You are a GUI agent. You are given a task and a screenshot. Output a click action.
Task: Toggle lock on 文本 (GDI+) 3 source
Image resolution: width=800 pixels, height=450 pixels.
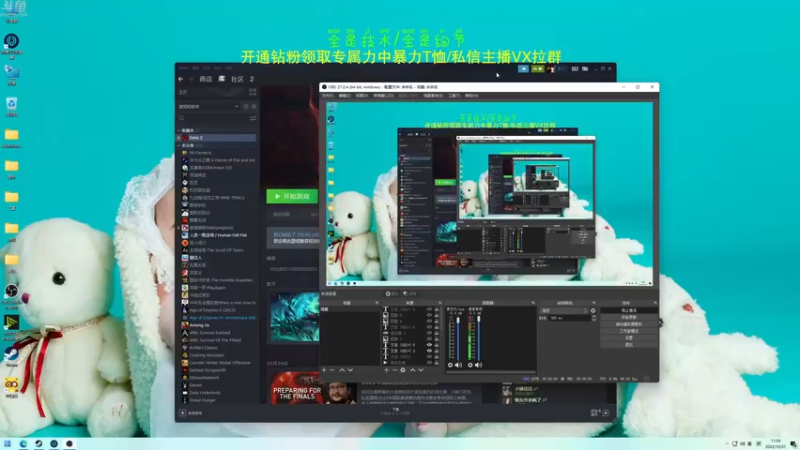(436, 351)
